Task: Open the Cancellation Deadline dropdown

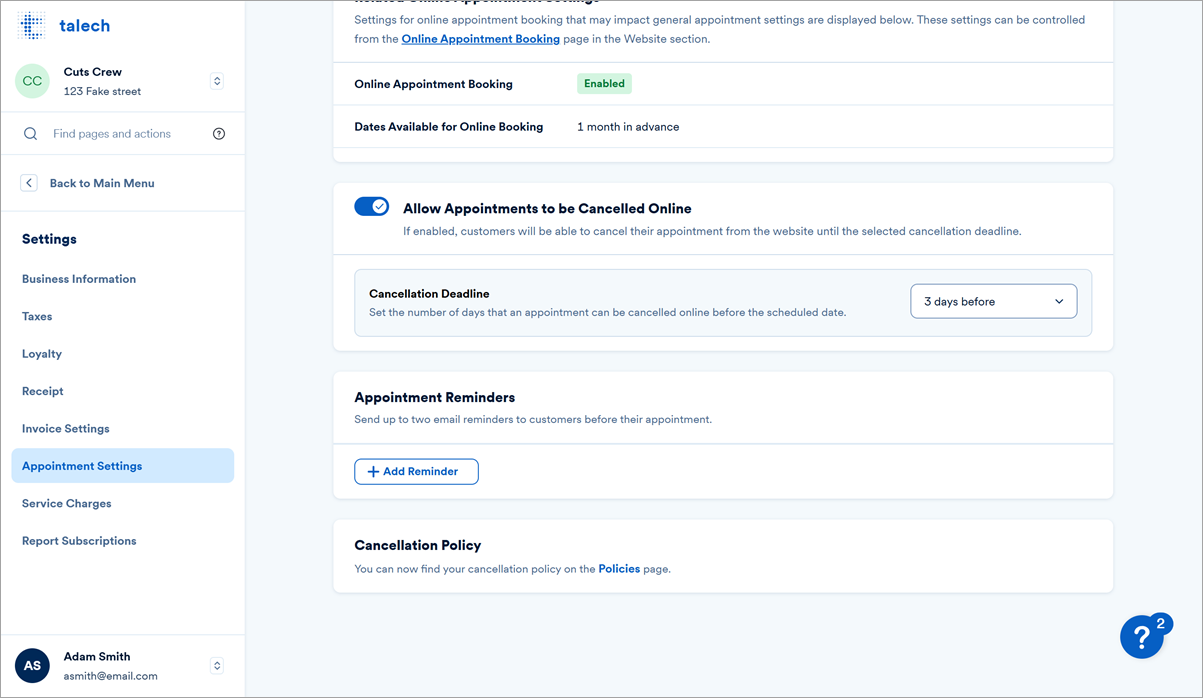Action: 993,300
